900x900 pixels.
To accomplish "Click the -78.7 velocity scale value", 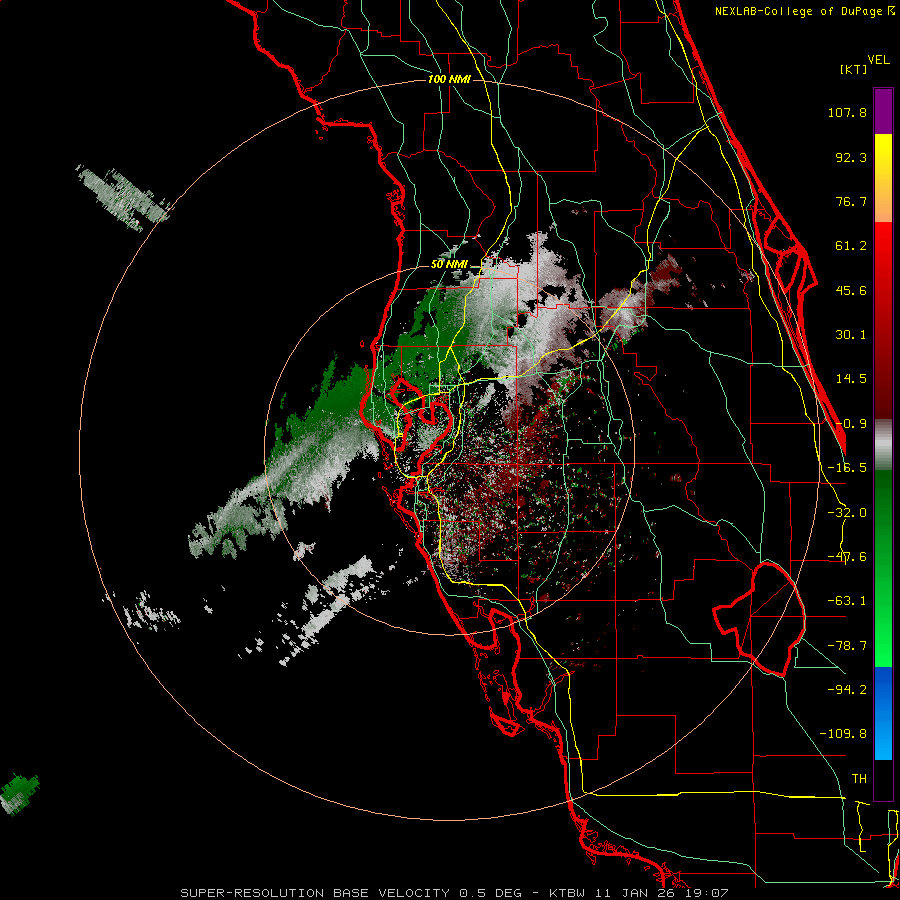I will [x=847, y=646].
